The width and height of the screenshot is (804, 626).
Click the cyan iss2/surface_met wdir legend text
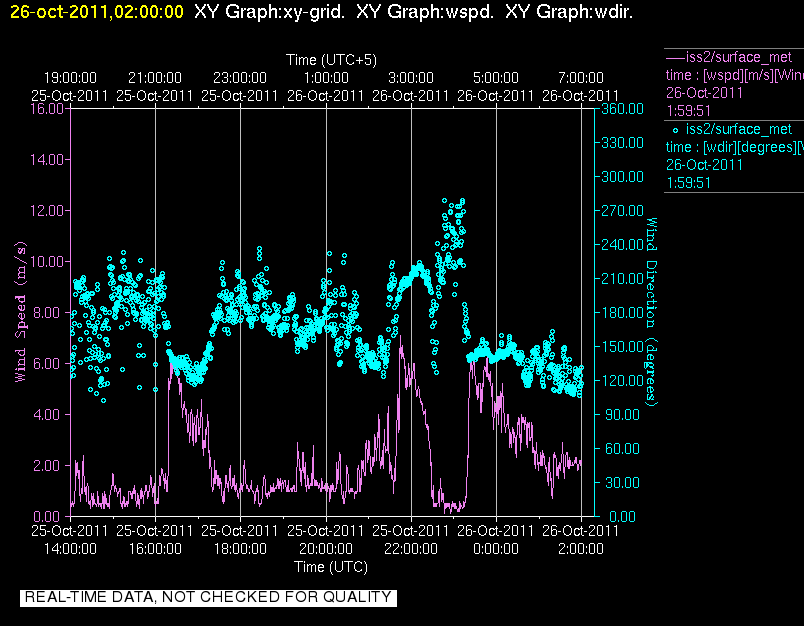tap(739, 129)
